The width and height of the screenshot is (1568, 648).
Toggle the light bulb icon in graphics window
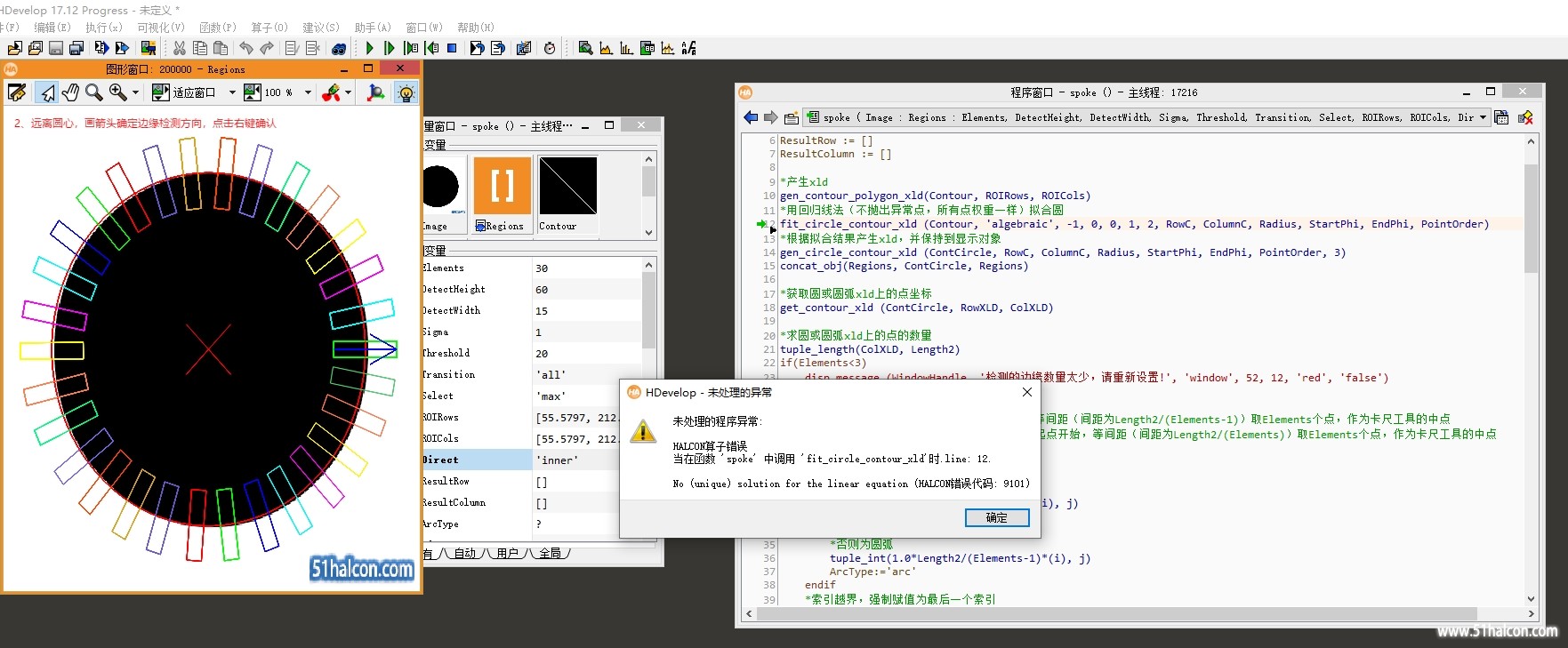pyautogui.click(x=406, y=92)
